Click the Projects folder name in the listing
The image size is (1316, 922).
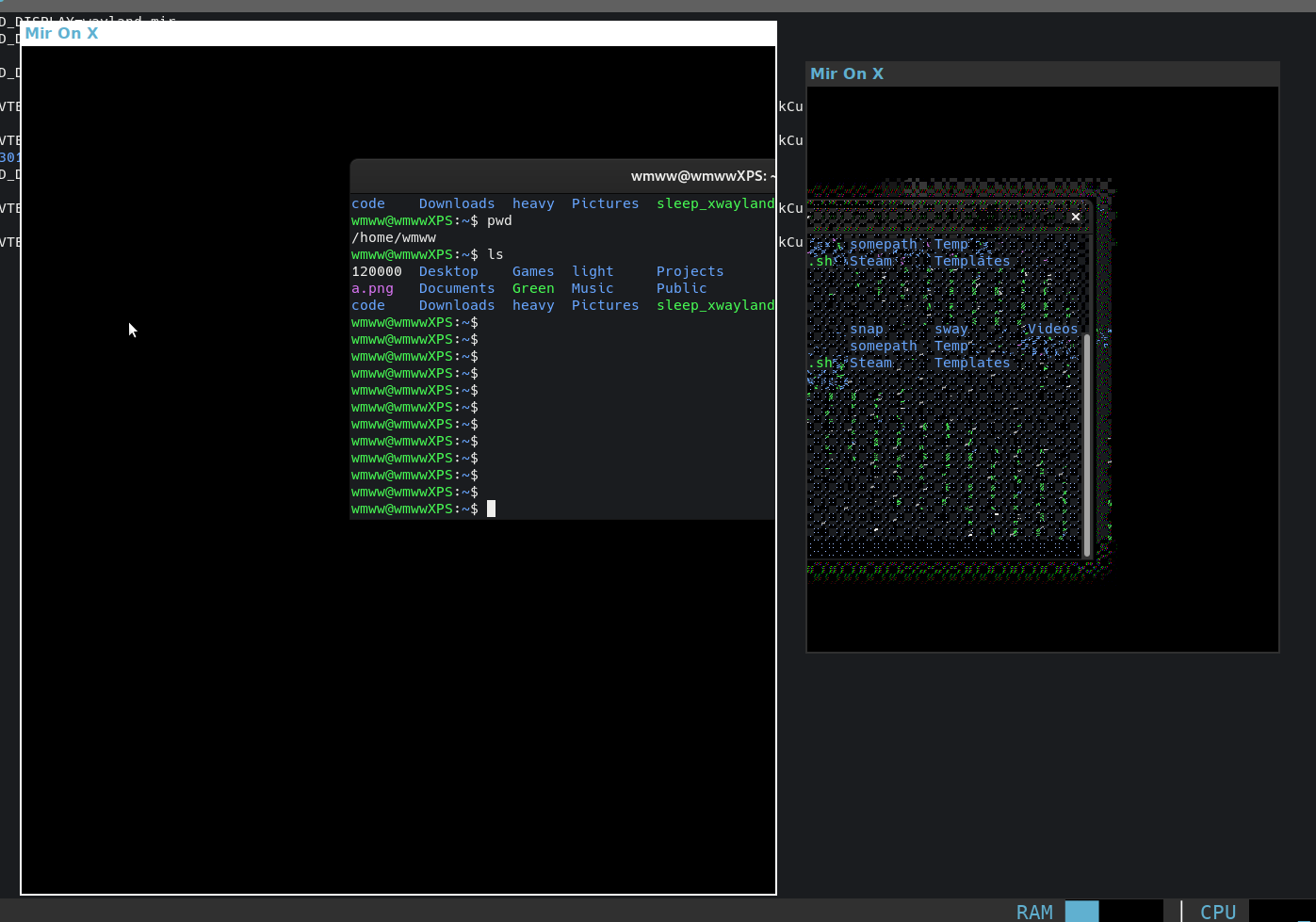689,271
